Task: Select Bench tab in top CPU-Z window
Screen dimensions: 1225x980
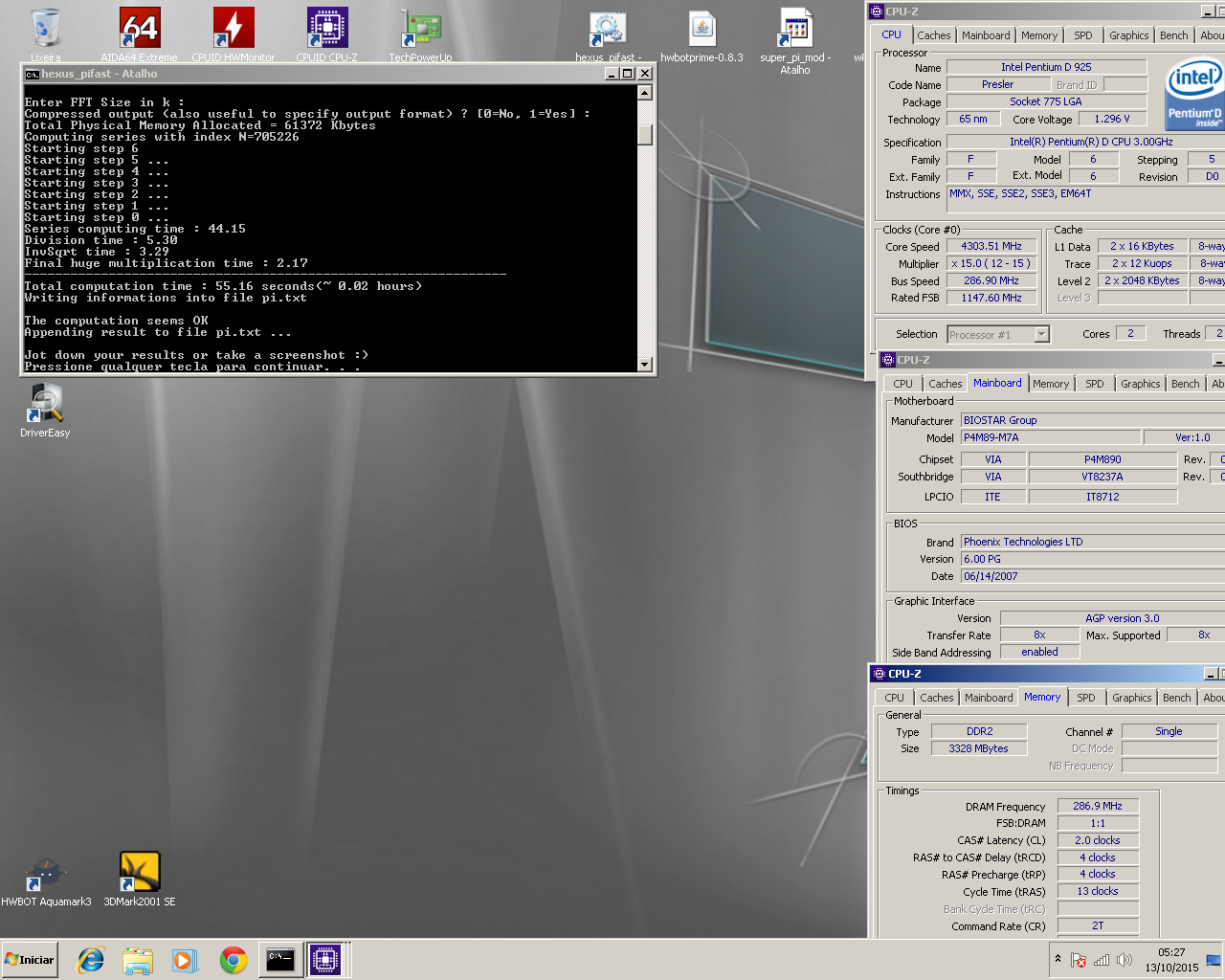Action: 1174,35
